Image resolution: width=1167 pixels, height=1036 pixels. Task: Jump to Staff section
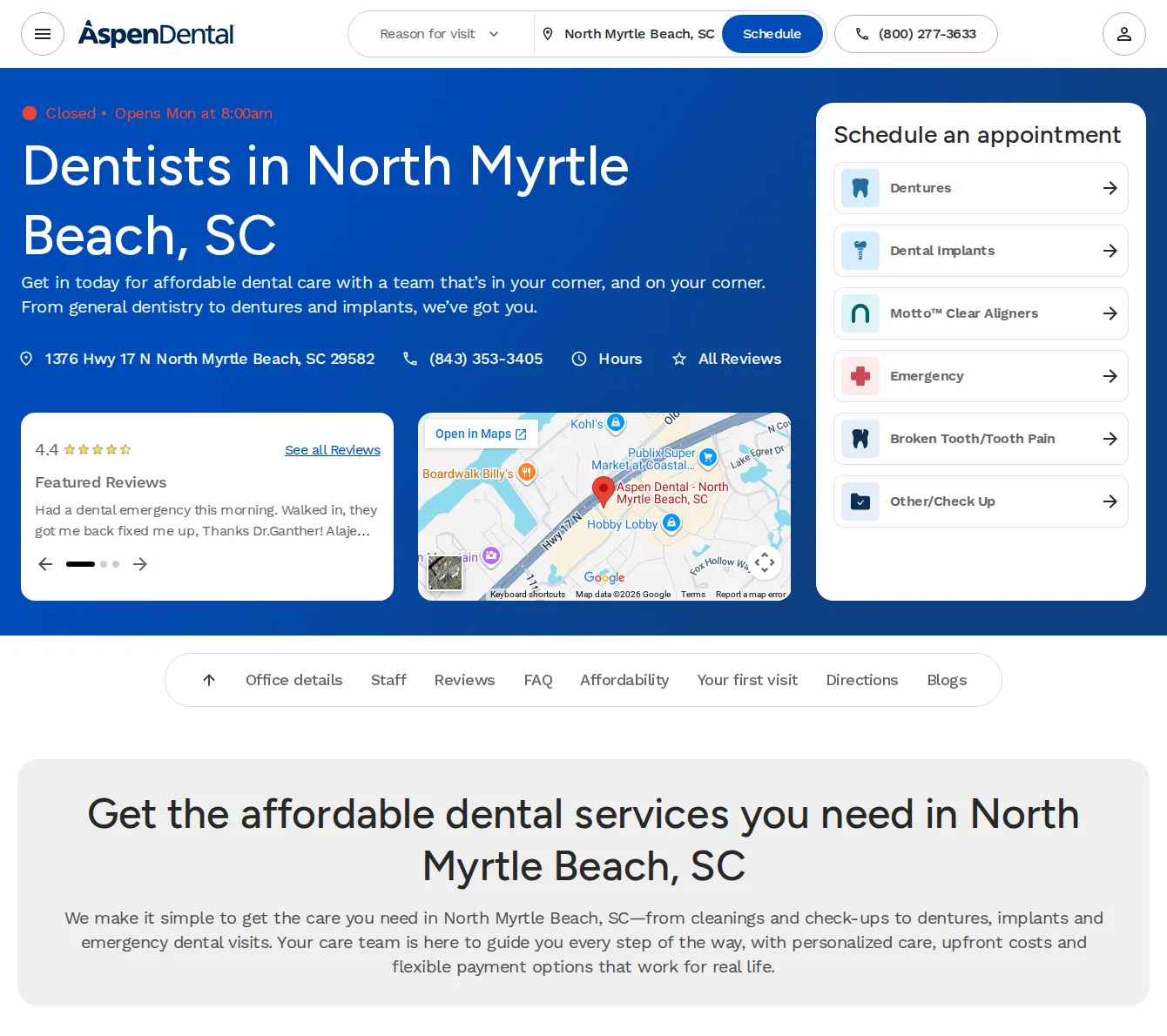388,680
